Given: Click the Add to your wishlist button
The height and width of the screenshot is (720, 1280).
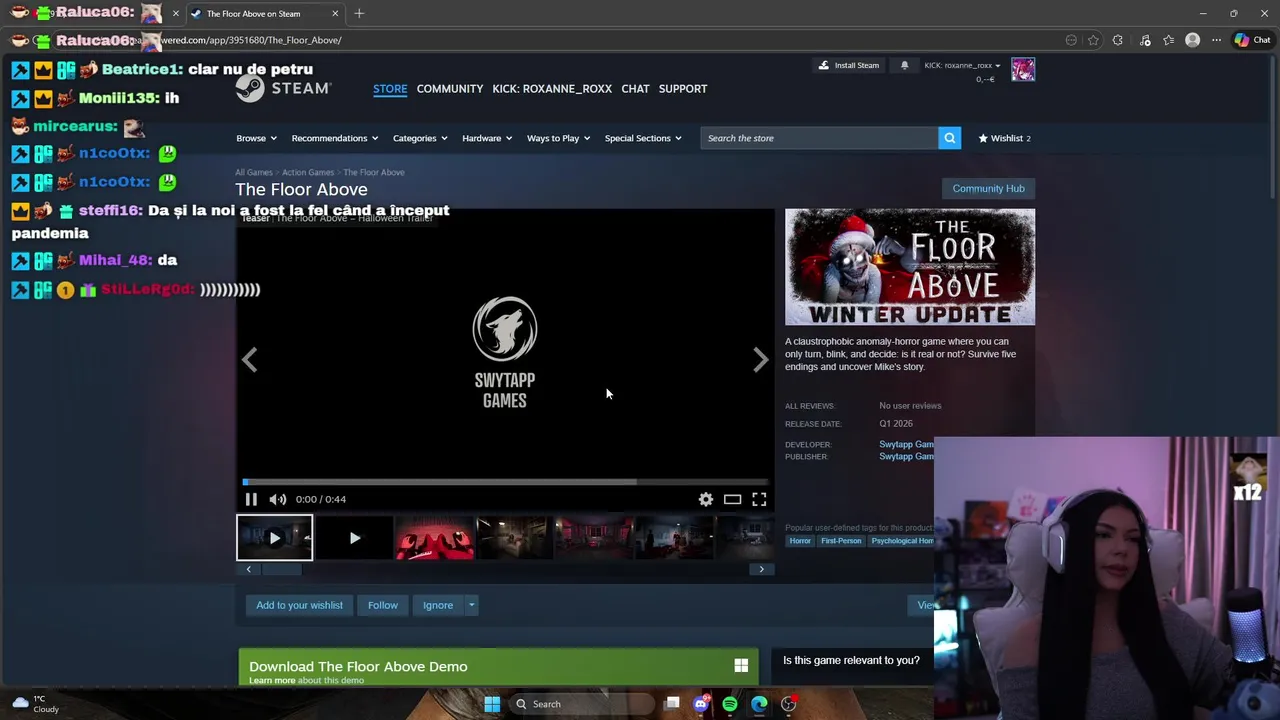Looking at the screenshot, I should tap(299, 605).
